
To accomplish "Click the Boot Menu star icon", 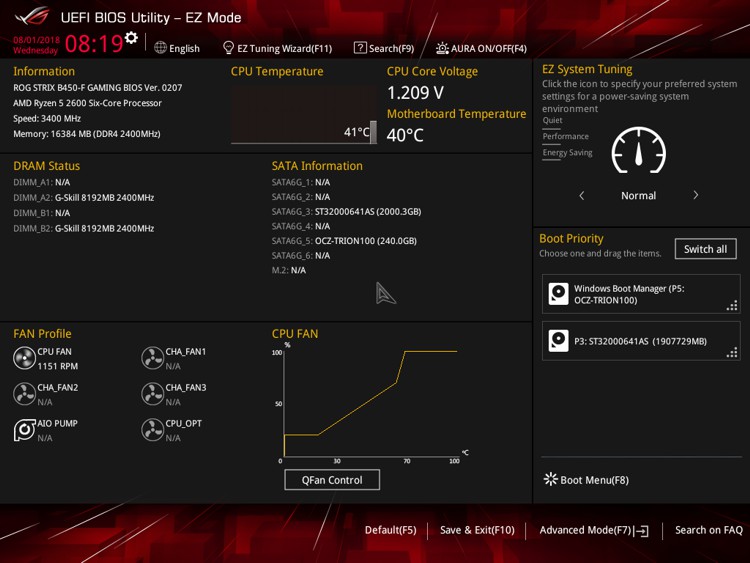I will 551,479.
